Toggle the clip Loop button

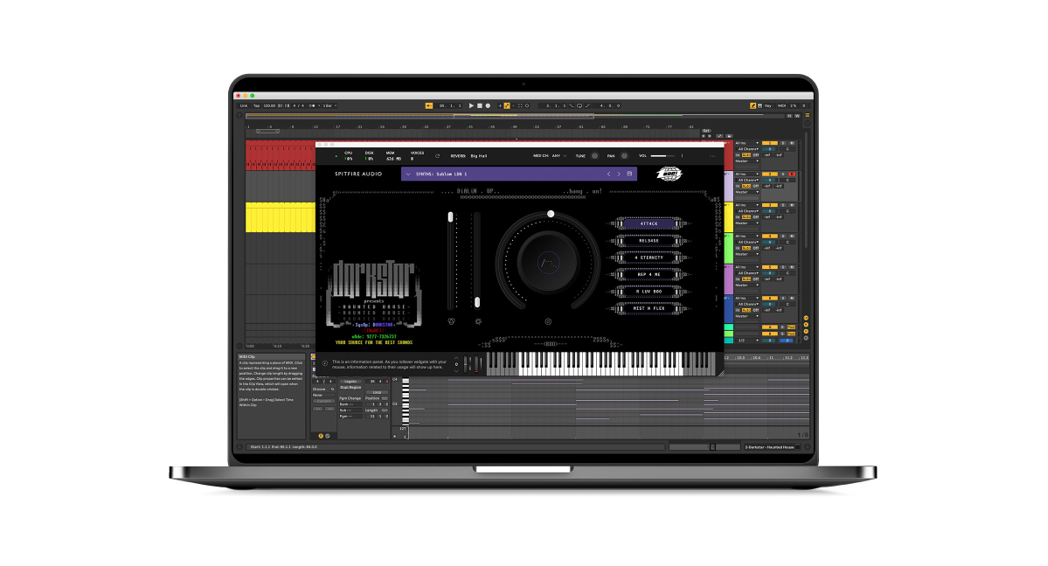377,392
